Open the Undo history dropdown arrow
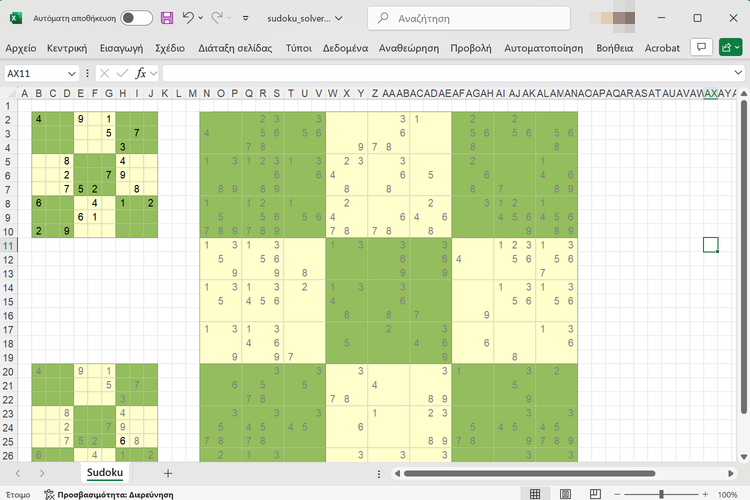 202,18
